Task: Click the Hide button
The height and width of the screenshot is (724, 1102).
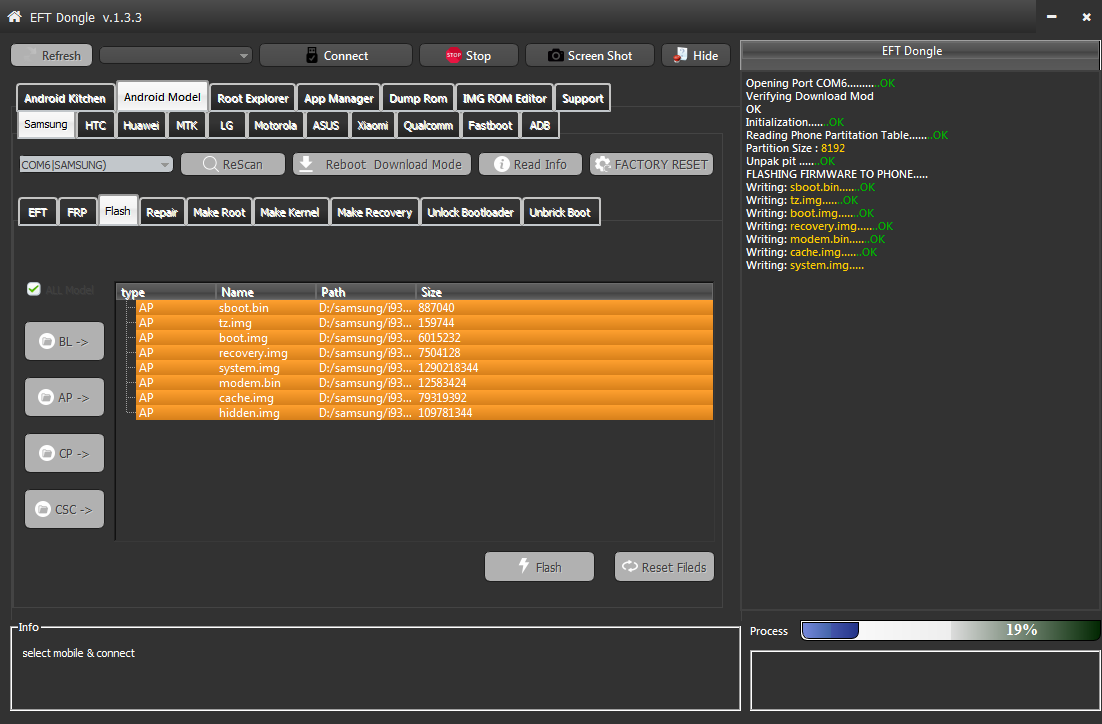Action: click(x=696, y=56)
